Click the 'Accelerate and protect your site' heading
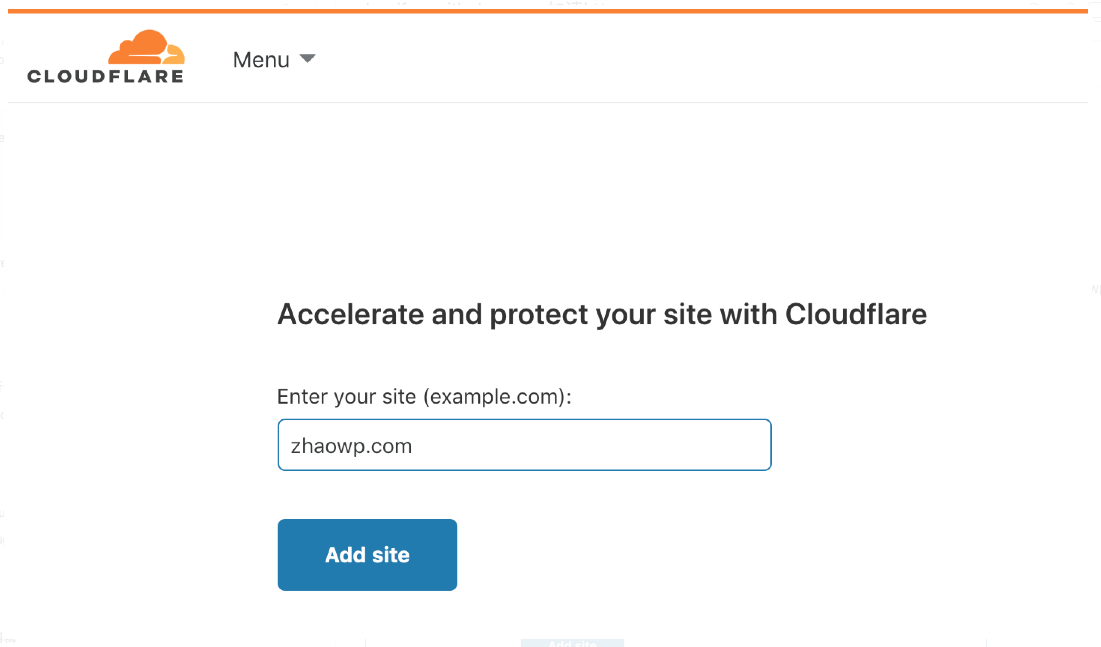This screenshot has width=1101, height=647. point(601,314)
